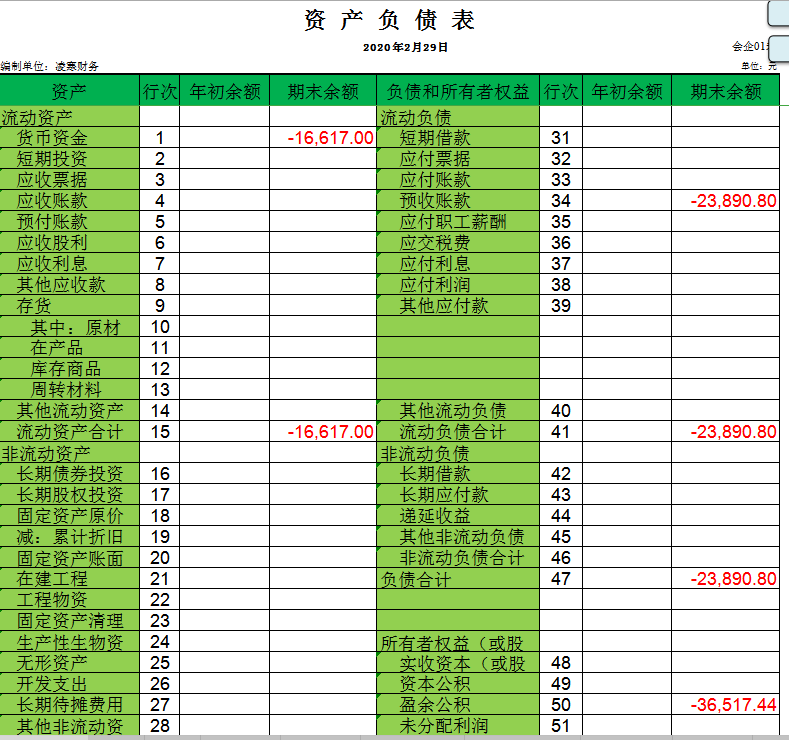Select the 生产性生物资 cell

click(69, 642)
